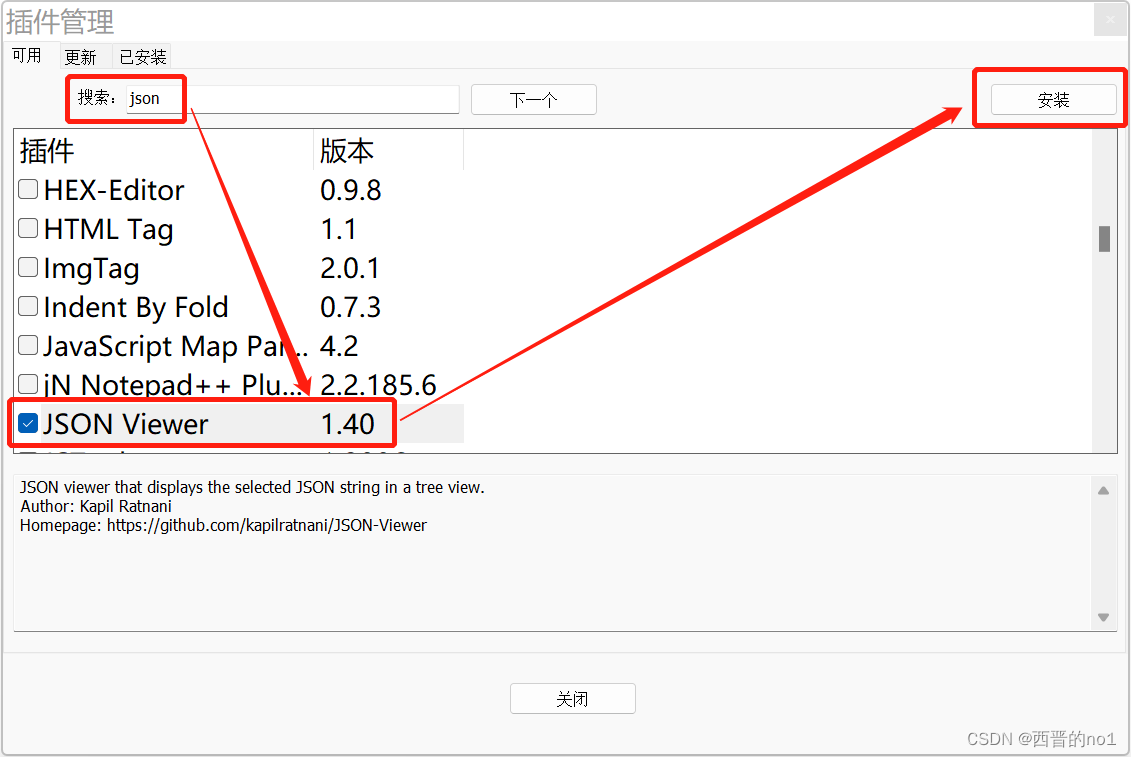Click version 1.40 cell
Screen dimensions: 1131x757
point(348,424)
